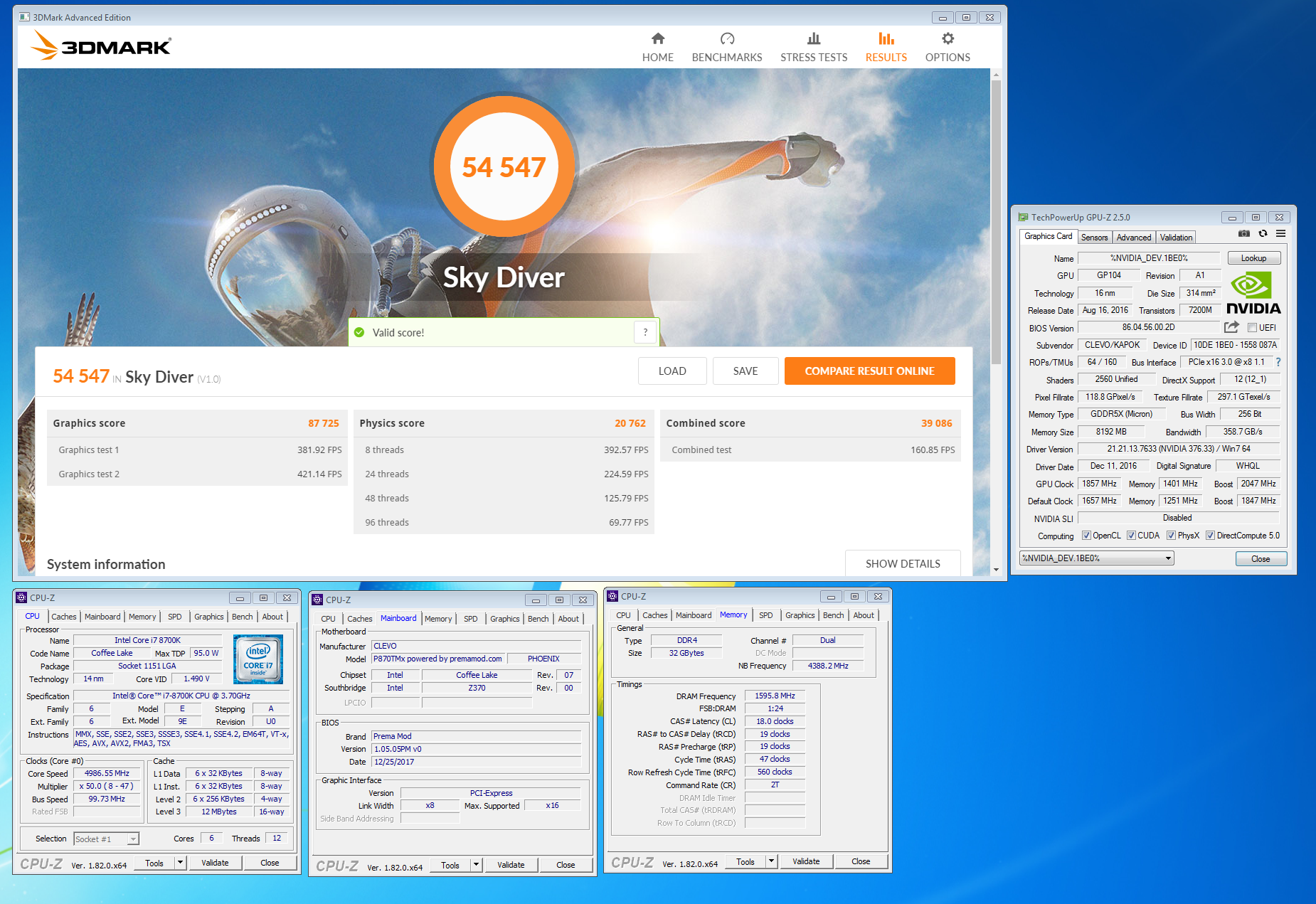
Task: Click the title bar icon of the CPU-Z Mainboard window
Action: click(x=318, y=600)
